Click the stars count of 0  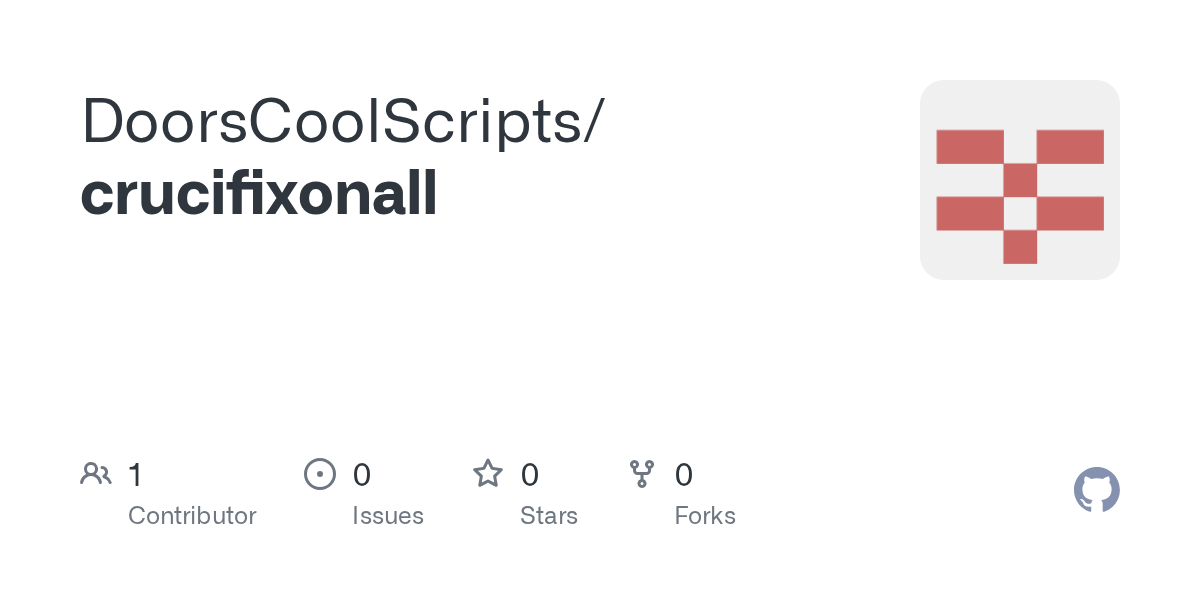[x=530, y=475]
